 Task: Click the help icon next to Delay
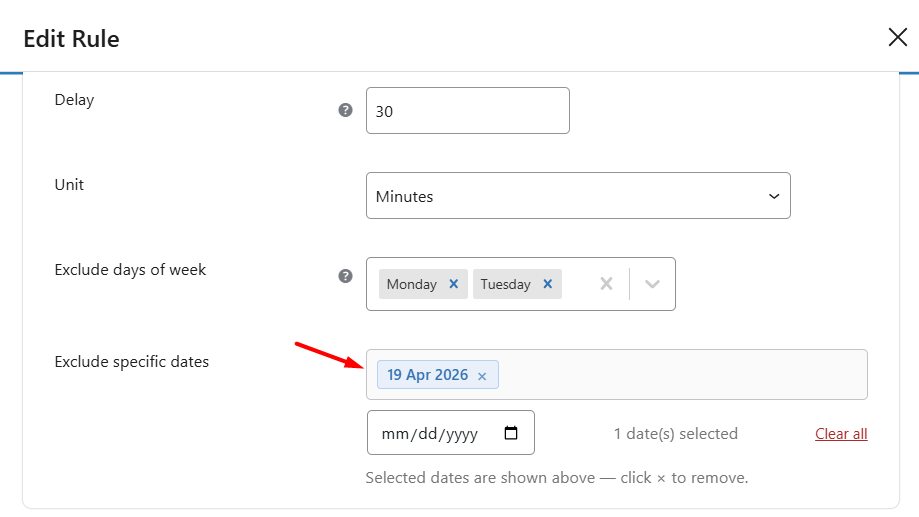(x=346, y=110)
